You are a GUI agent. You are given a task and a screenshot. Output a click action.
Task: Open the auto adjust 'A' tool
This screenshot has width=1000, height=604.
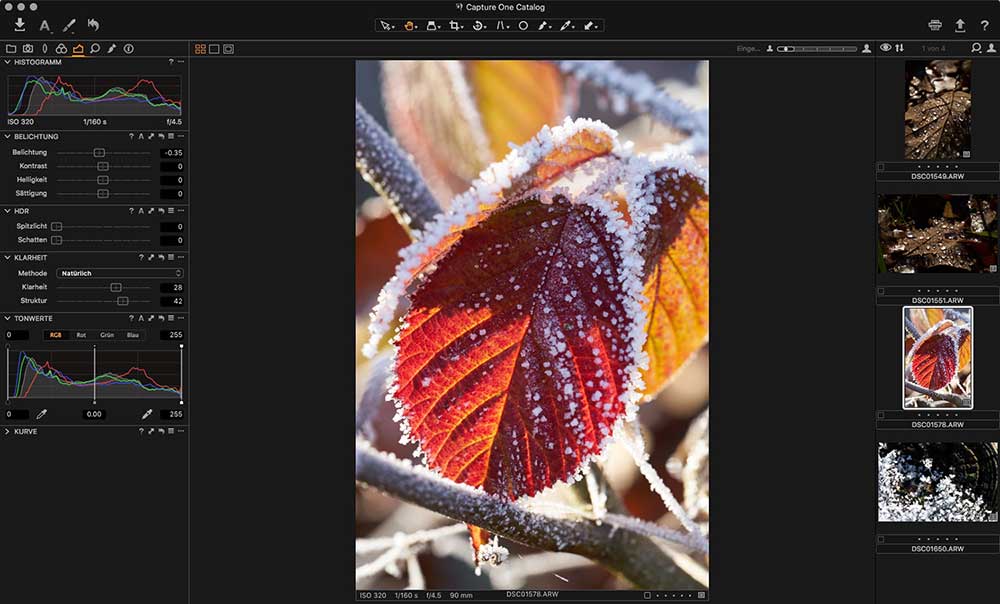(x=44, y=26)
